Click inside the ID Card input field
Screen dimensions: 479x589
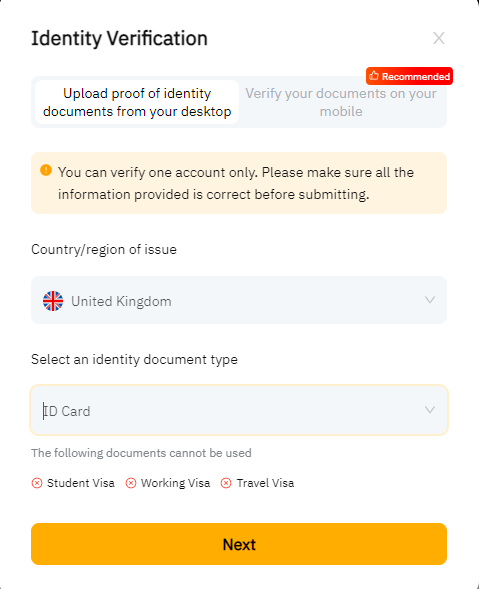click(x=239, y=410)
